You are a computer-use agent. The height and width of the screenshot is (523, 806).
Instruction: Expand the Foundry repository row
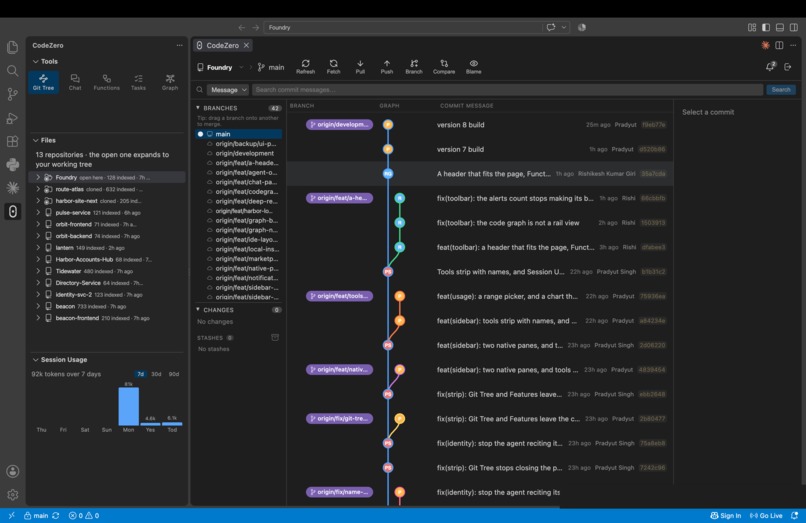[x=38, y=177]
